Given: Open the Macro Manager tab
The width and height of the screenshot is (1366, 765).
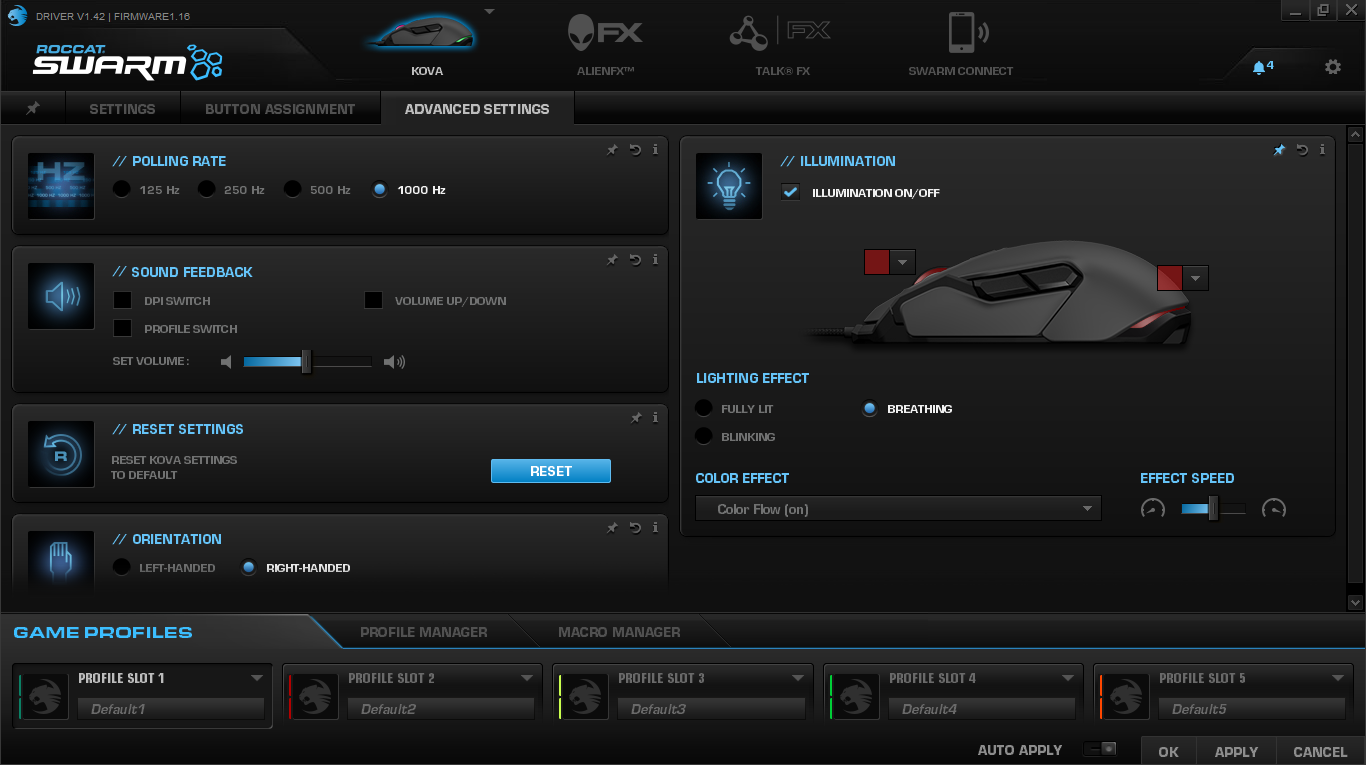Looking at the screenshot, I should coord(619,632).
